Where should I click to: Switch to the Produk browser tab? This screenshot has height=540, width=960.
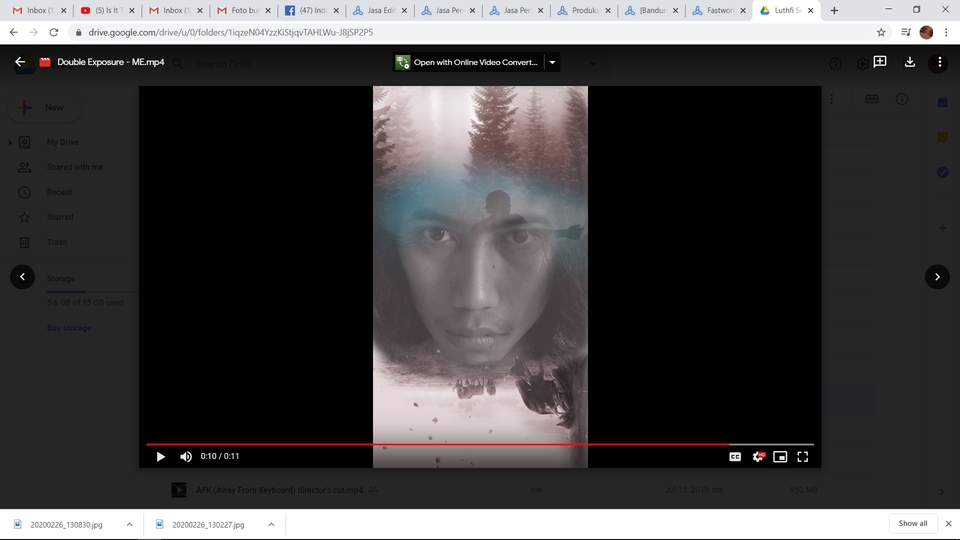pyautogui.click(x=584, y=10)
